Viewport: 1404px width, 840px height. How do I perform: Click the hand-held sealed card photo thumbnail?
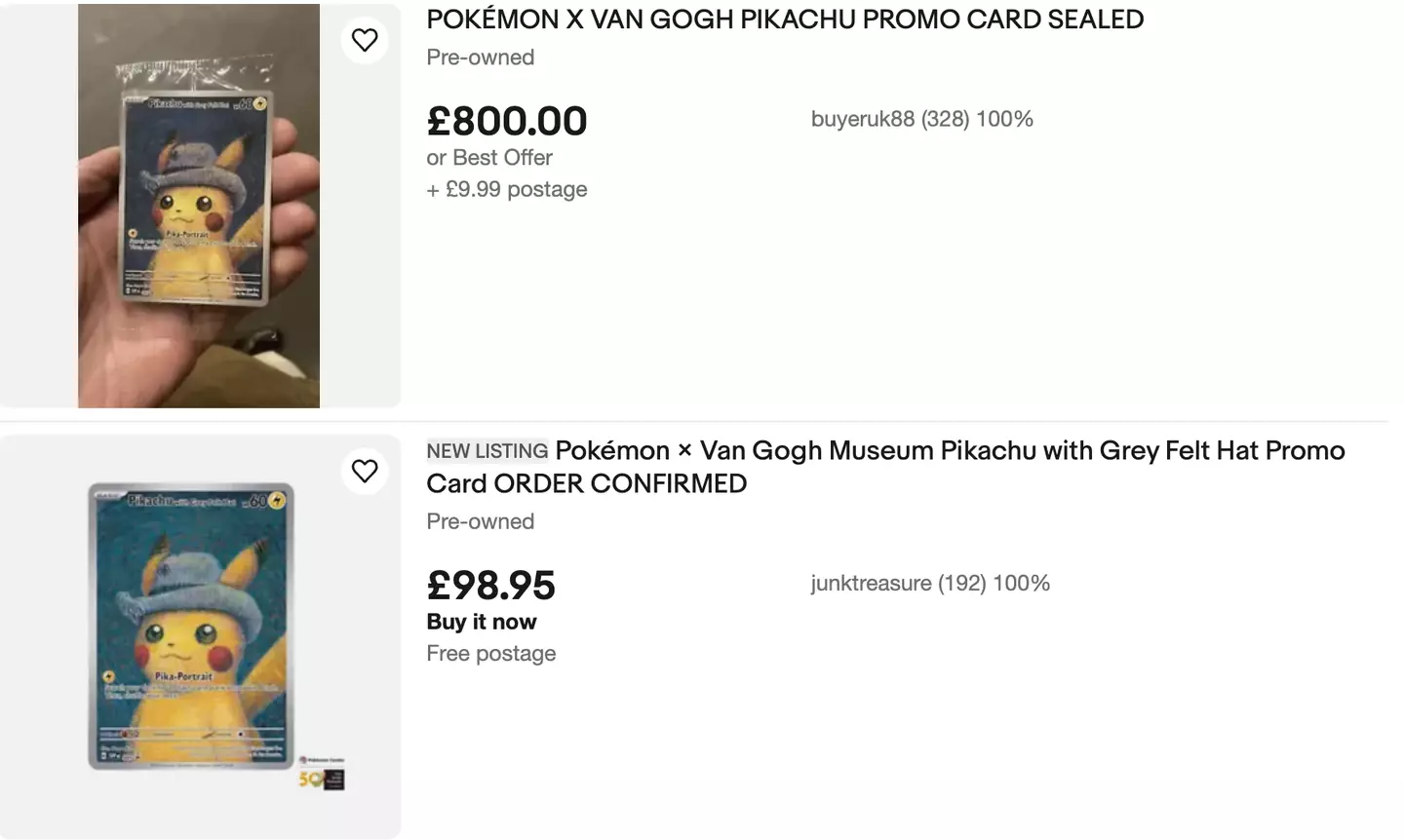[x=199, y=205]
